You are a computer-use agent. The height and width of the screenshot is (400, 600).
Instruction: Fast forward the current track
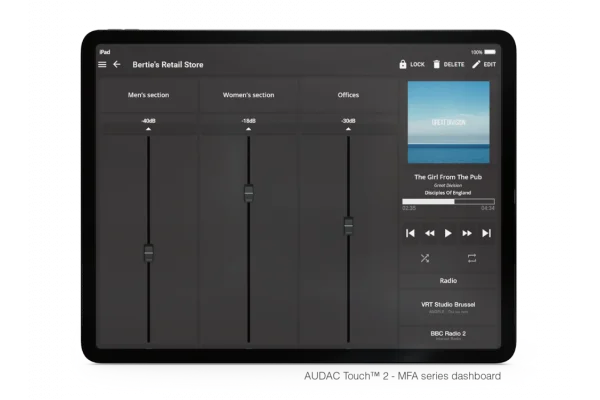point(467,233)
